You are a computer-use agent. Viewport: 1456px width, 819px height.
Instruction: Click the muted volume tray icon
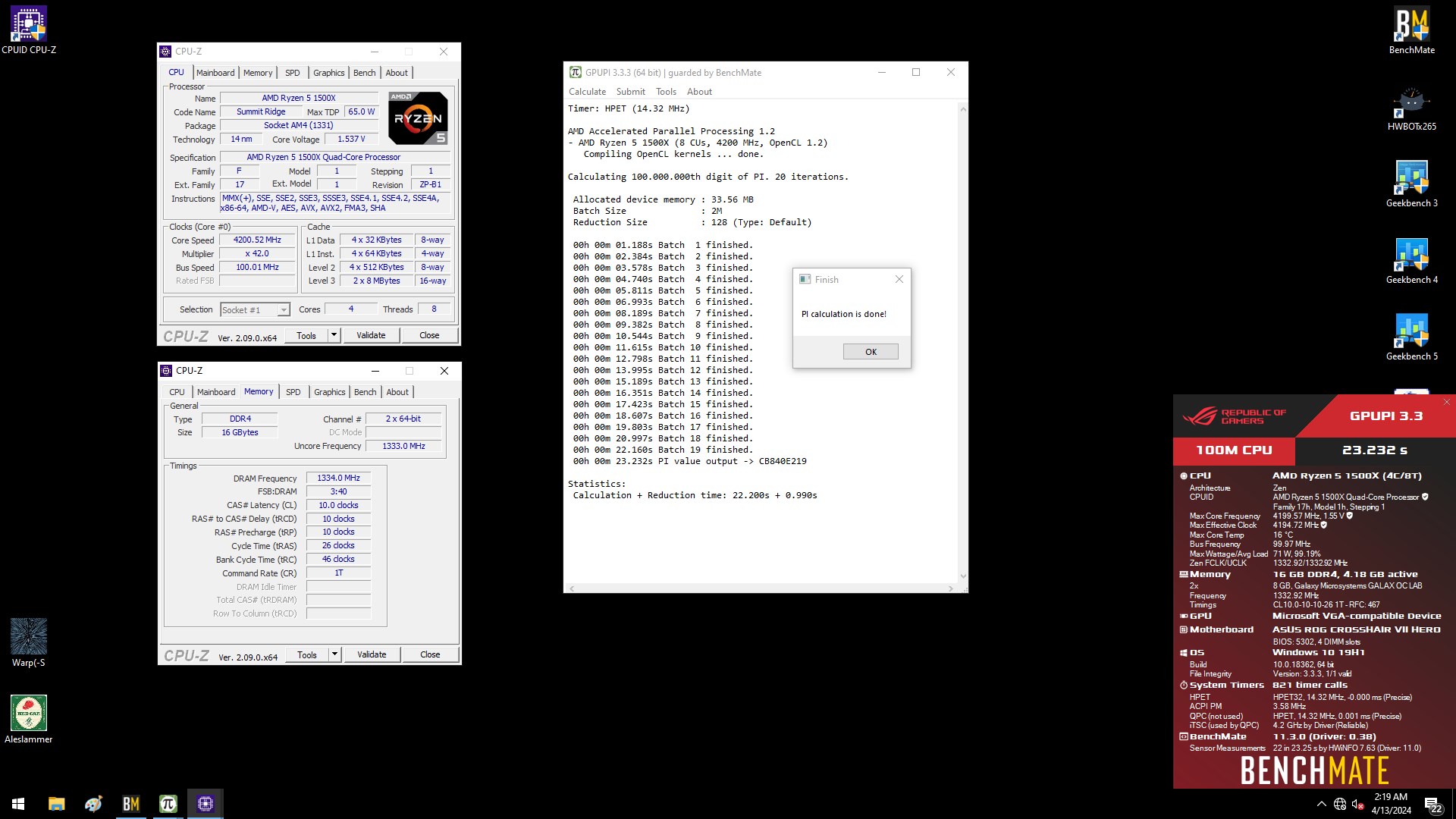click(x=1358, y=804)
